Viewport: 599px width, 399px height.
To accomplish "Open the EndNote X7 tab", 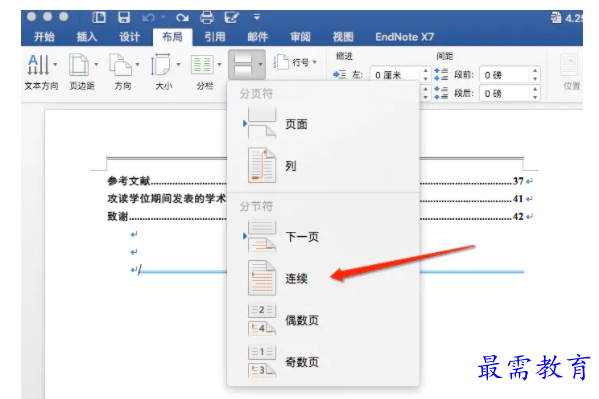I will pos(405,37).
